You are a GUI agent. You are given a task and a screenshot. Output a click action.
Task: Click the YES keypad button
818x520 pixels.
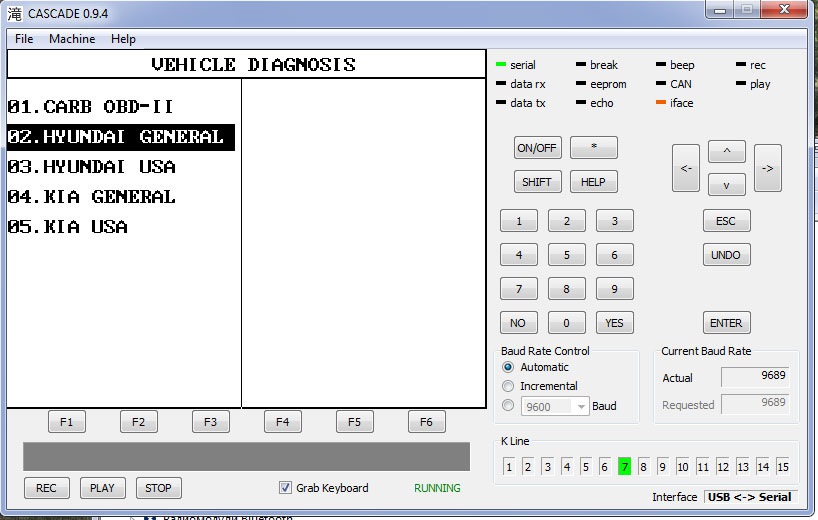[615, 323]
